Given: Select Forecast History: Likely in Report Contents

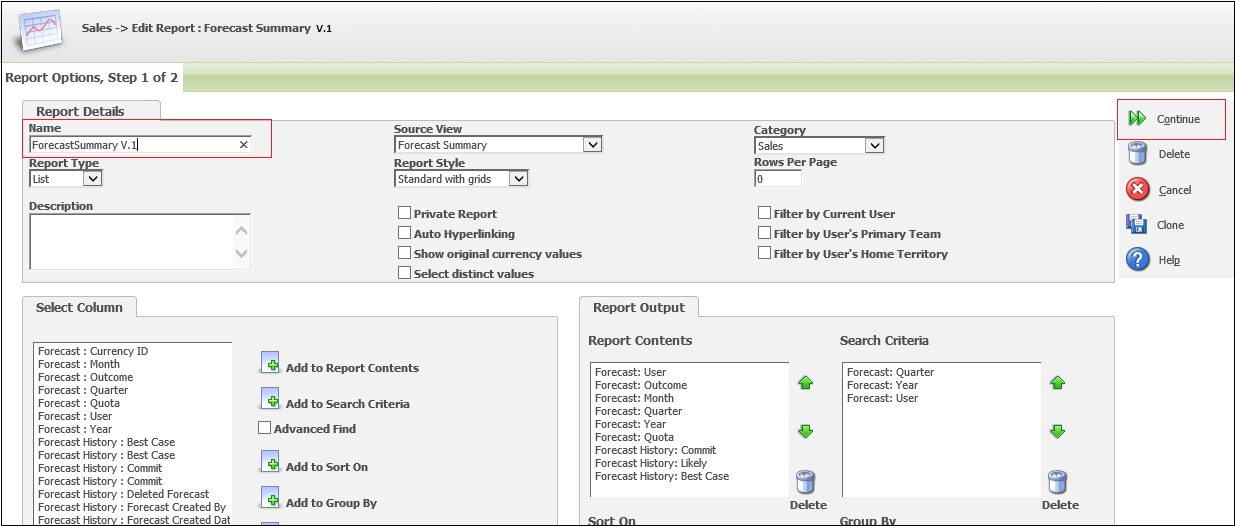Looking at the screenshot, I should 651,463.
